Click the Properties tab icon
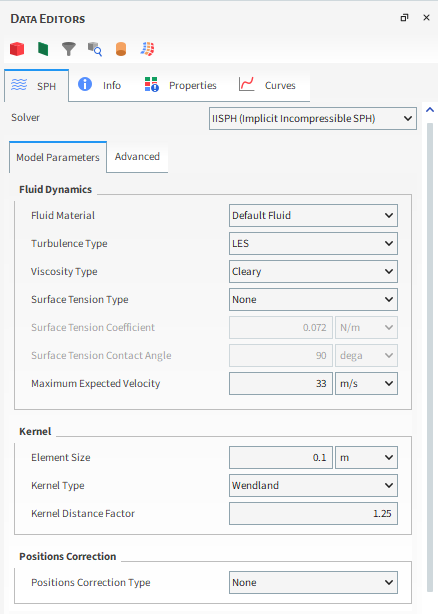This screenshot has width=438, height=614. pyautogui.click(x=151, y=84)
